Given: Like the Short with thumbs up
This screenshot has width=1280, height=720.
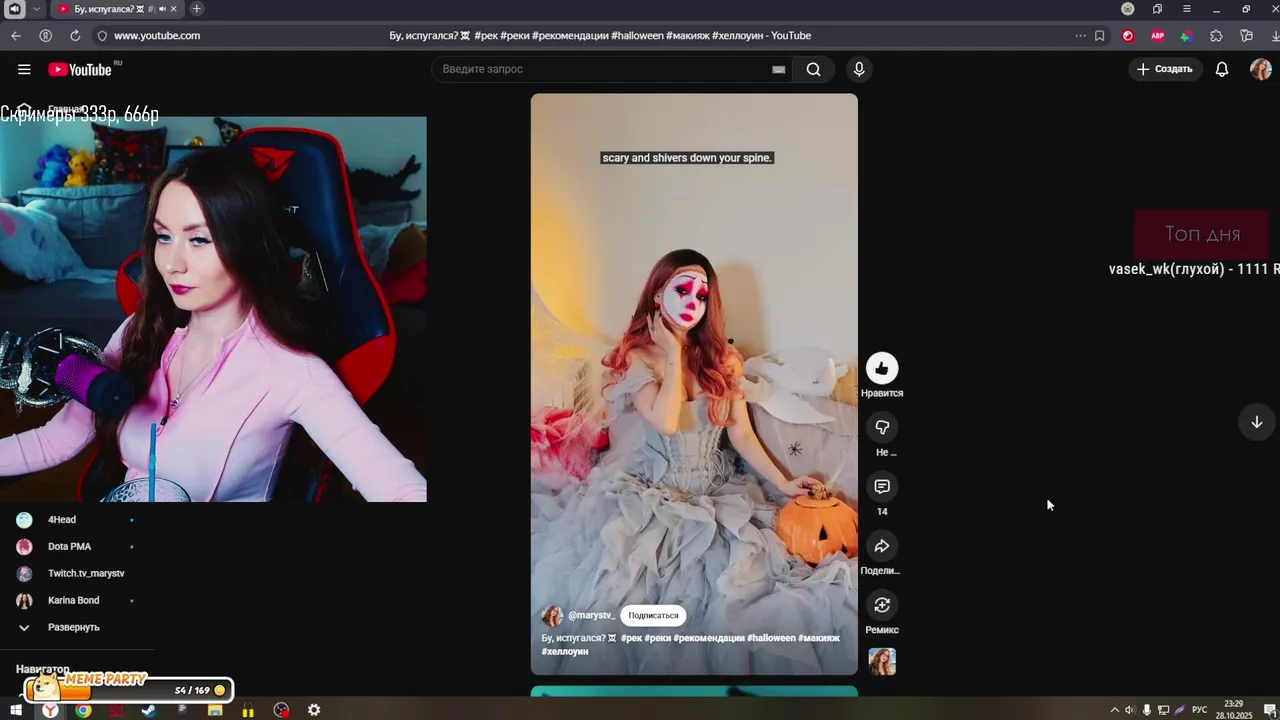Looking at the screenshot, I should (x=882, y=369).
